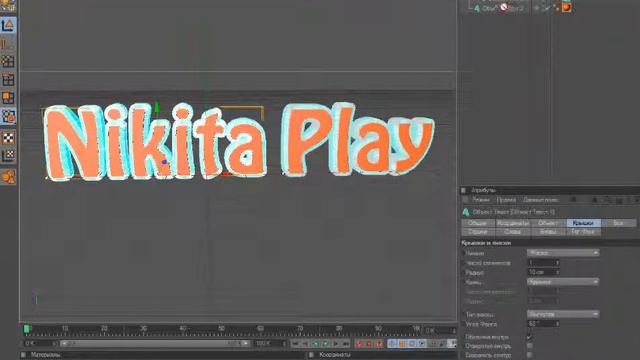Enable the Отверстия внутрь checkbox
This screenshot has height=360, width=640.
pos(529,346)
